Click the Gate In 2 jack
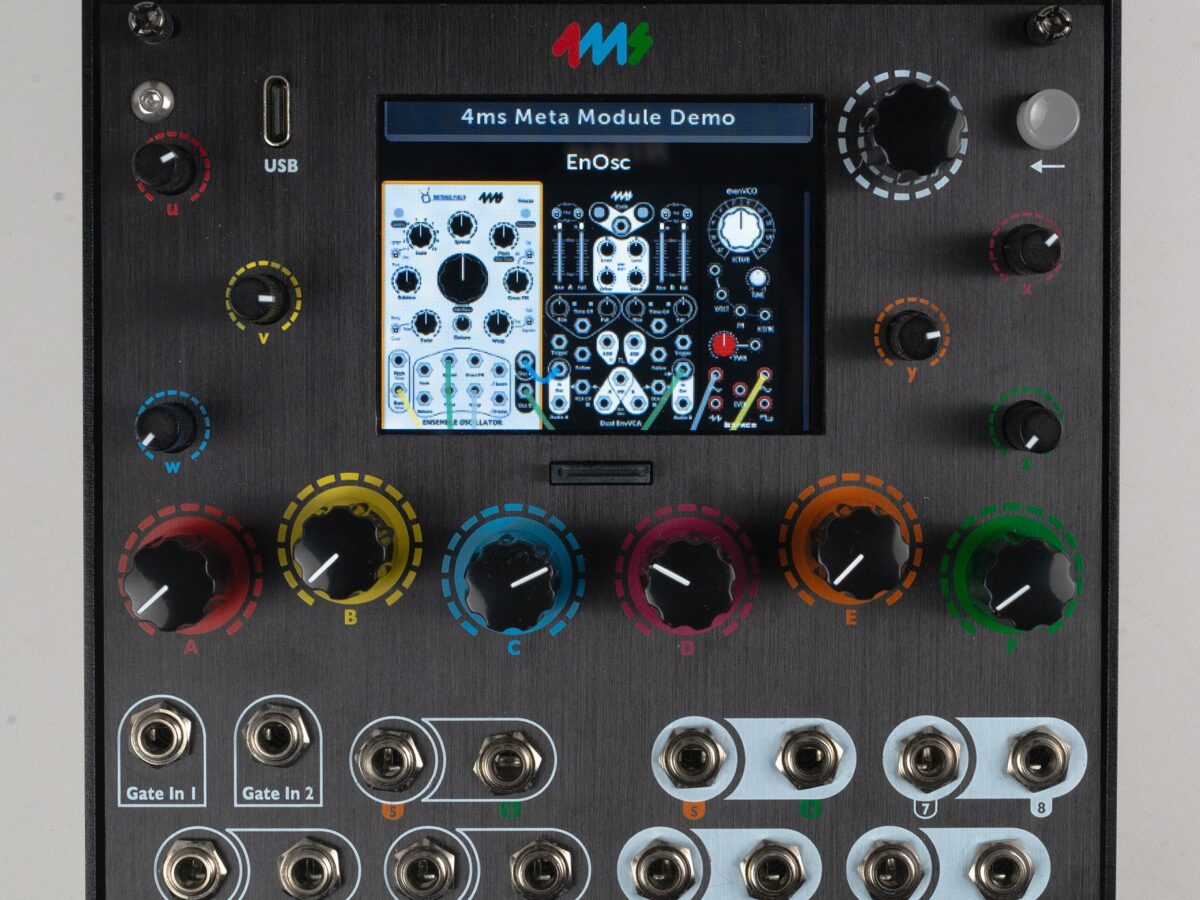1200x900 pixels. pyautogui.click(x=277, y=737)
